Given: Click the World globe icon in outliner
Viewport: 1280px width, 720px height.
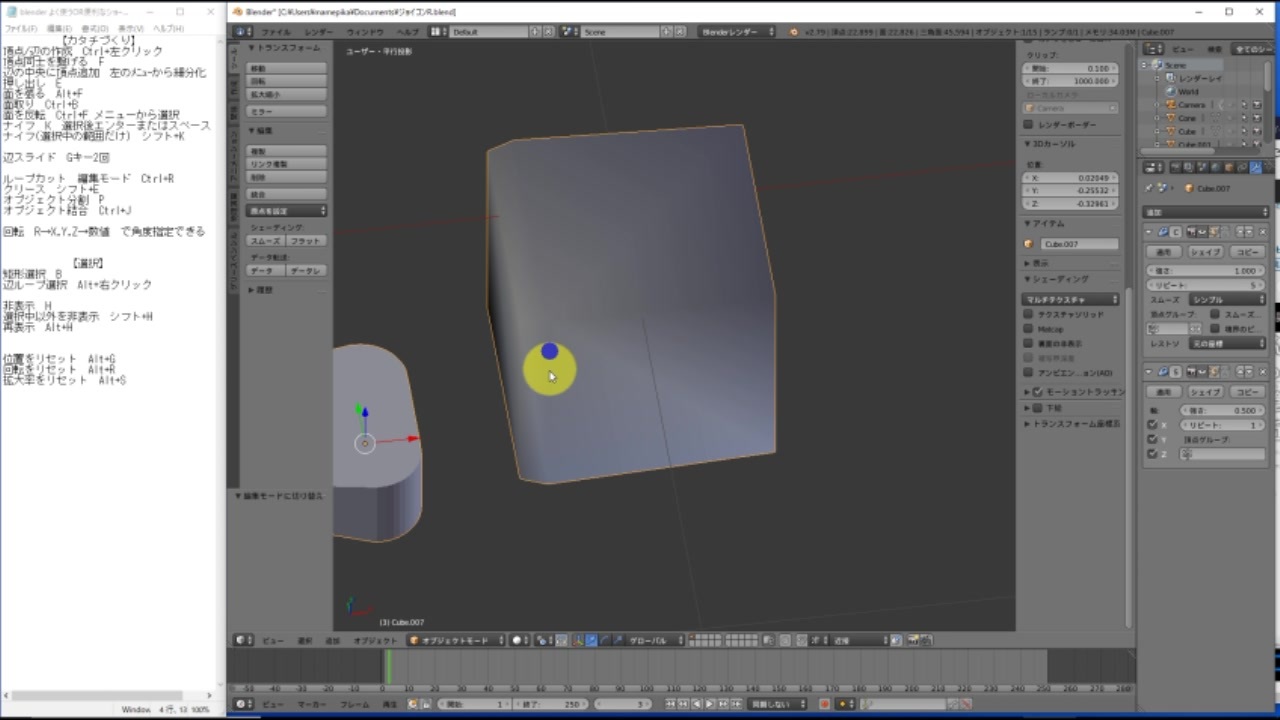Looking at the screenshot, I should (1171, 91).
